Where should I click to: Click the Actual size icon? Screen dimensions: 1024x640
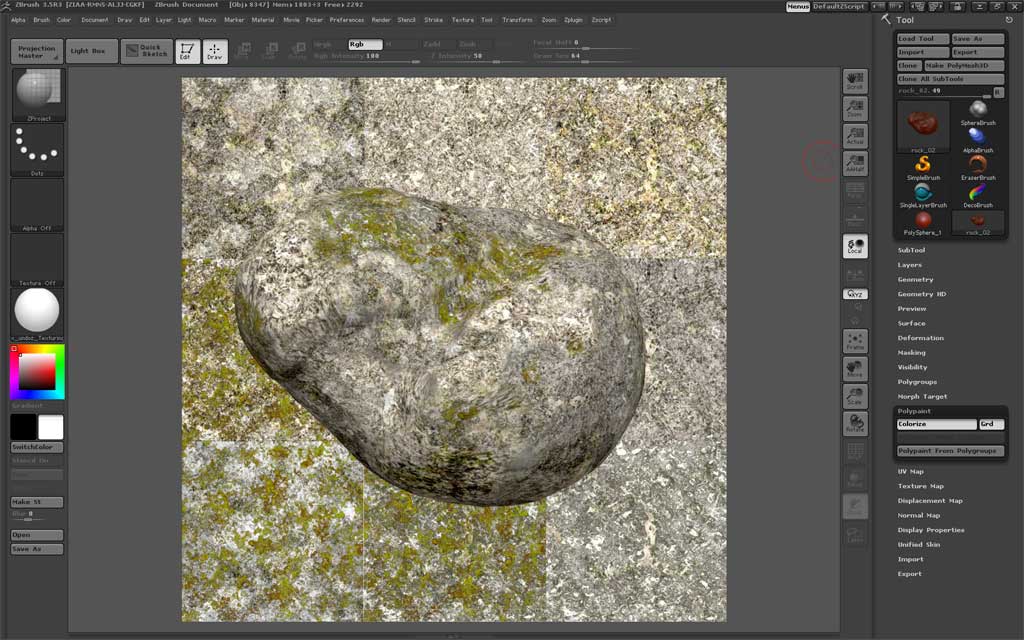click(x=855, y=136)
